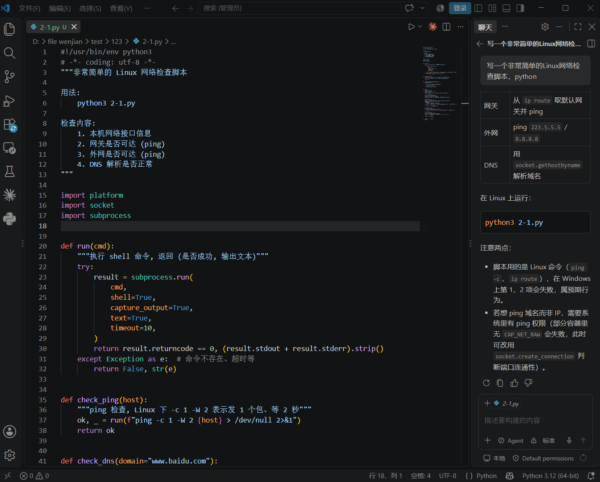Expand the '123' breadcrumb folder
The image size is (600, 482).
(x=117, y=41)
